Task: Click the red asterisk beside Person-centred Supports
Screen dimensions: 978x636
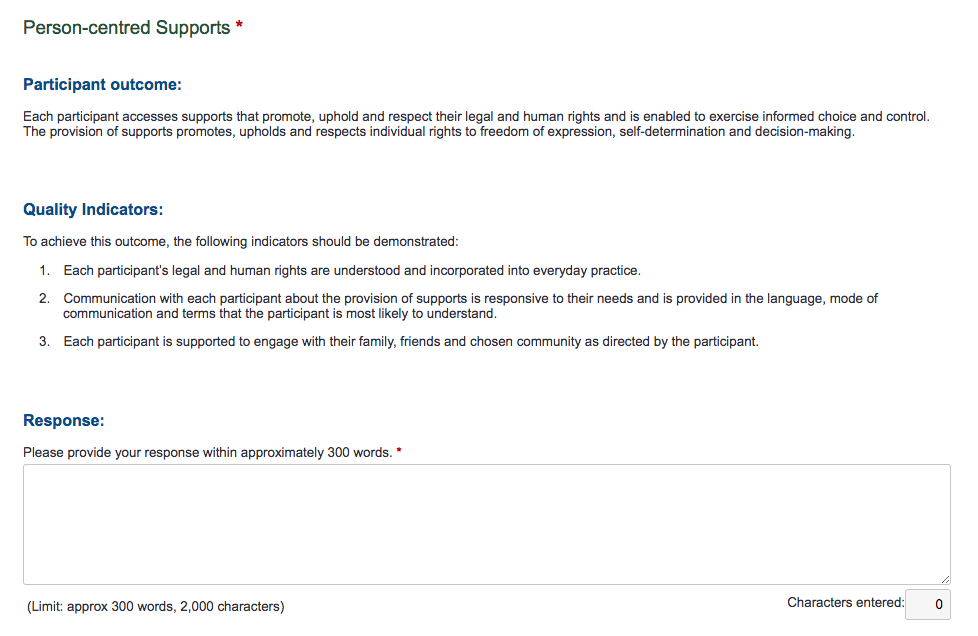Action: coord(239,25)
